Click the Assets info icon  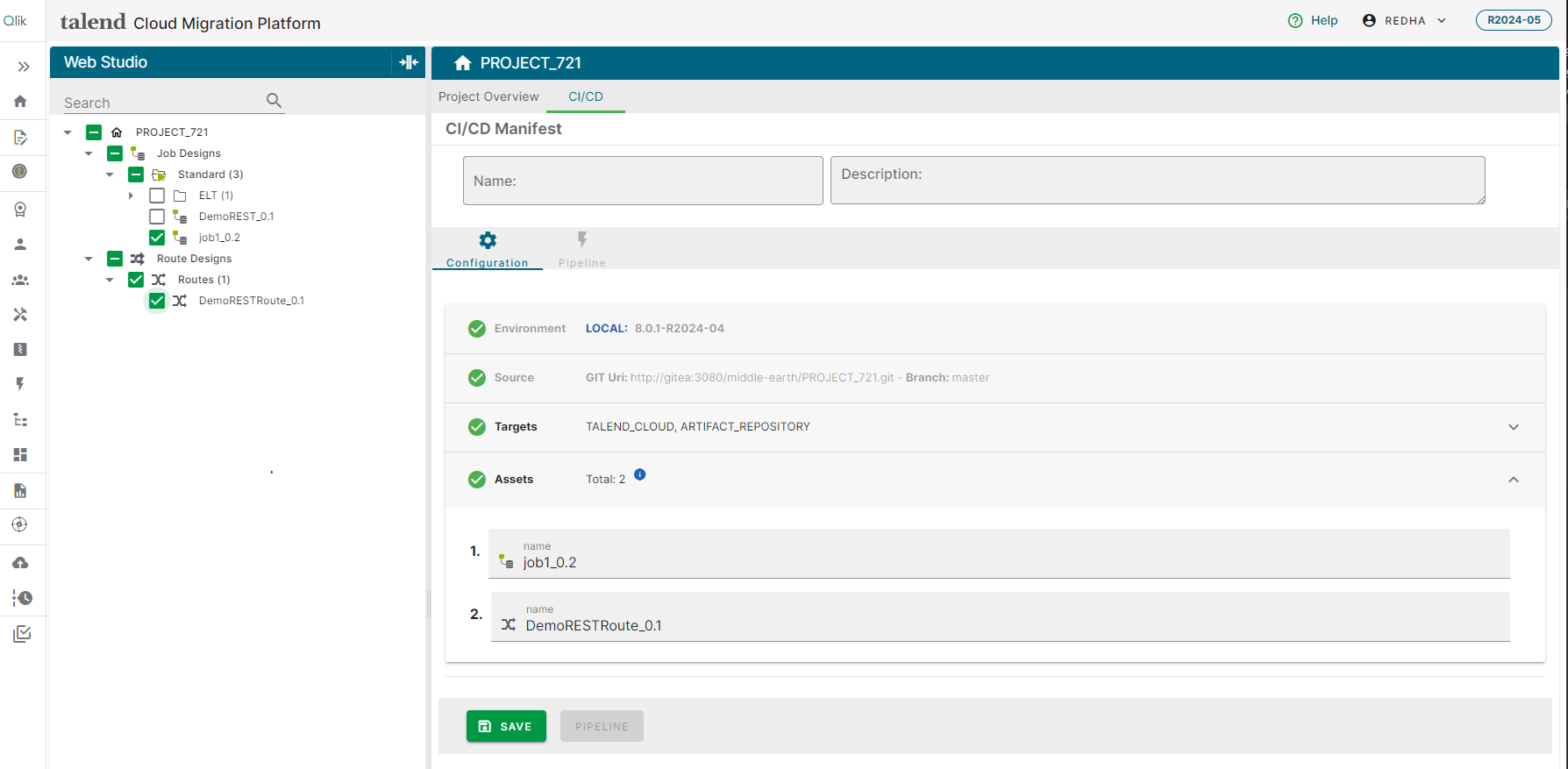tap(640, 474)
